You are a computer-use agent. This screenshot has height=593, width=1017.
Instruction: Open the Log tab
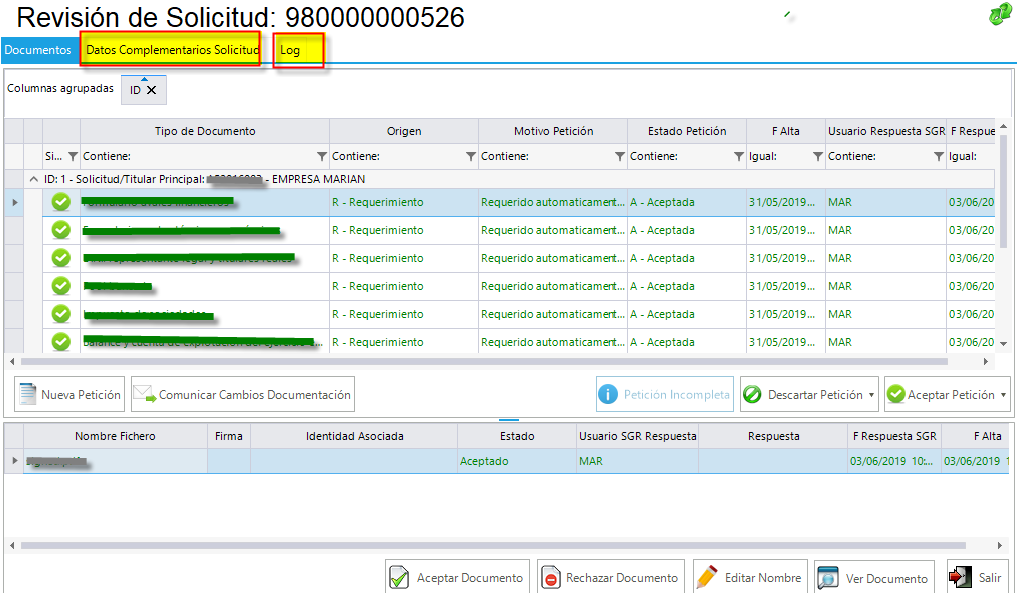[290, 50]
